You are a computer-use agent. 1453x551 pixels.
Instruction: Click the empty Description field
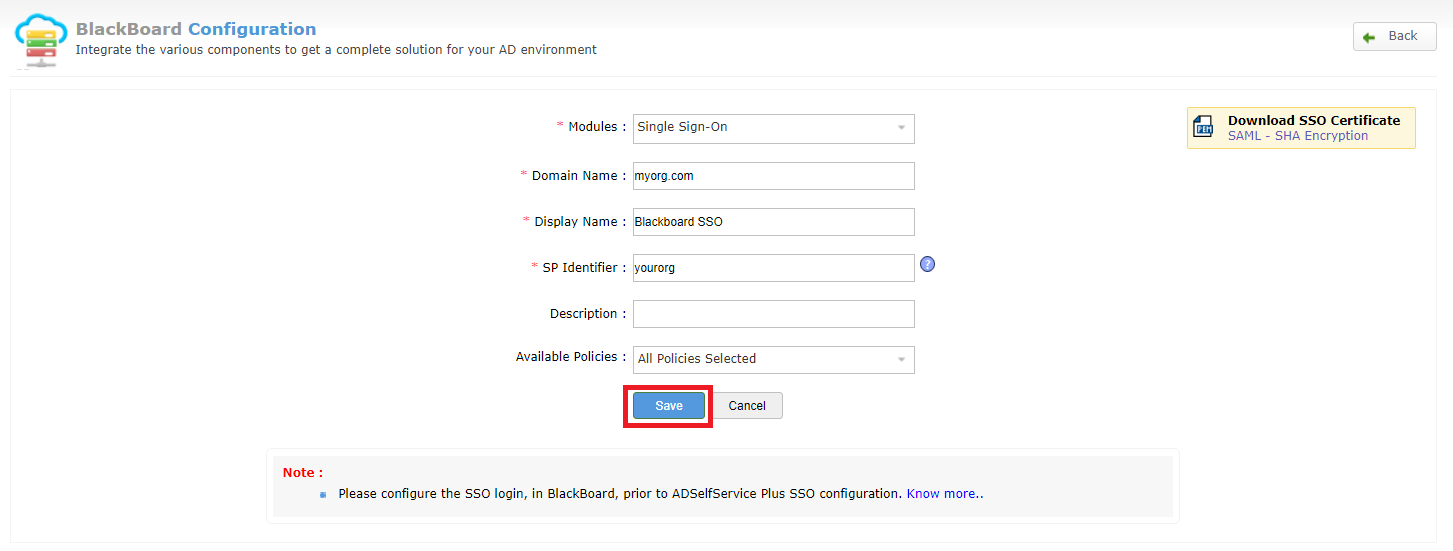[x=773, y=314]
